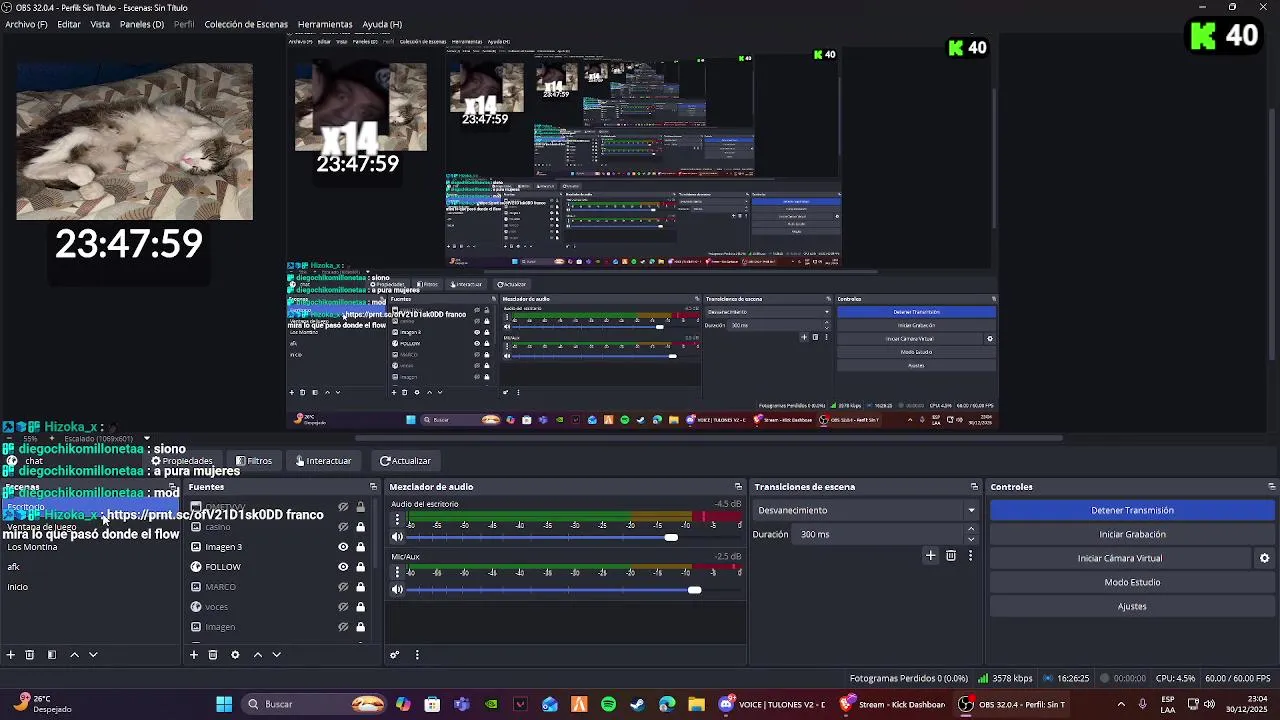Open scene filters icon in Escenas toolbar
This screenshot has width=1280, height=720.
[52, 655]
